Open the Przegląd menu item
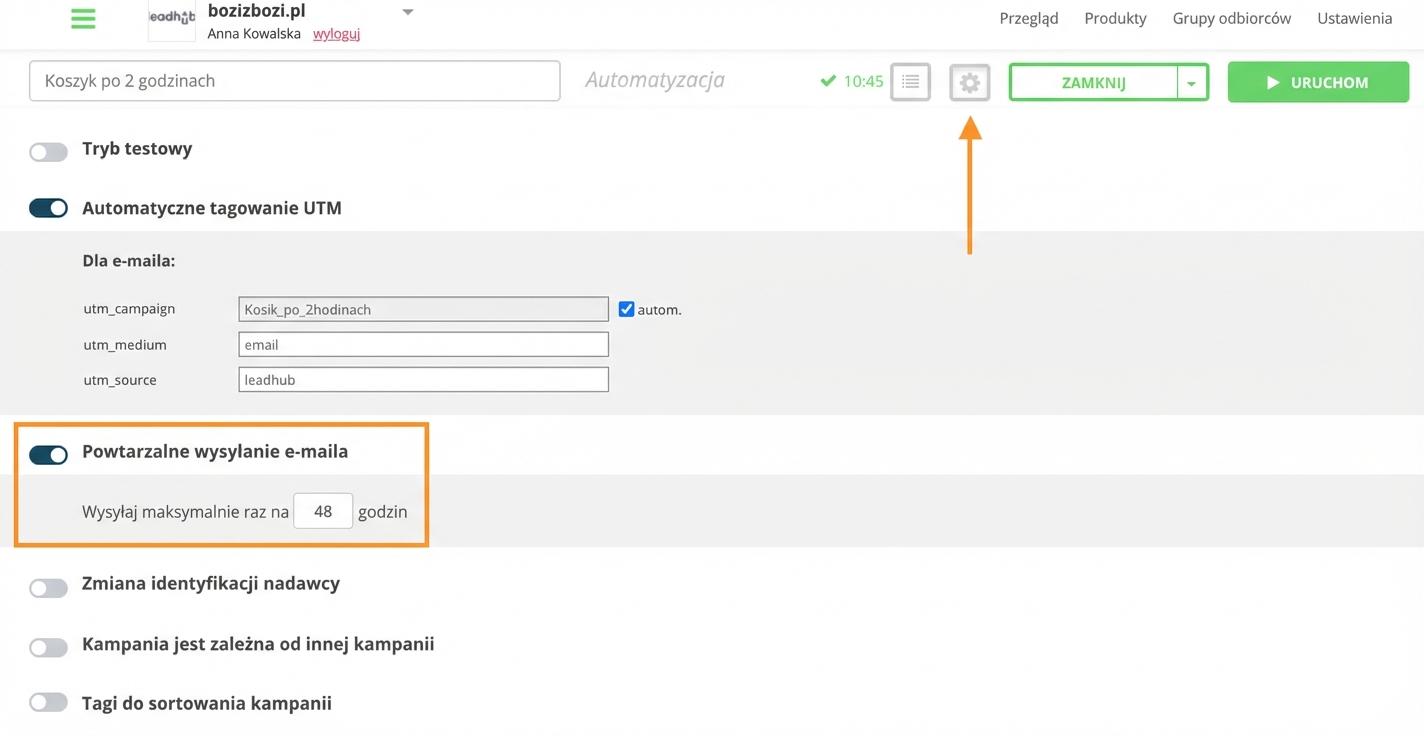The width and height of the screenshot is (1424, 736). (1029, 18)
